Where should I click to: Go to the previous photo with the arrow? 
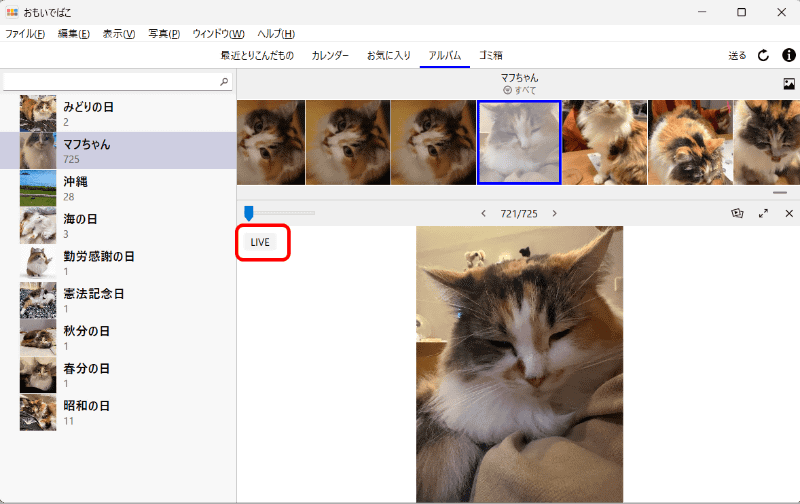(483, 213)
